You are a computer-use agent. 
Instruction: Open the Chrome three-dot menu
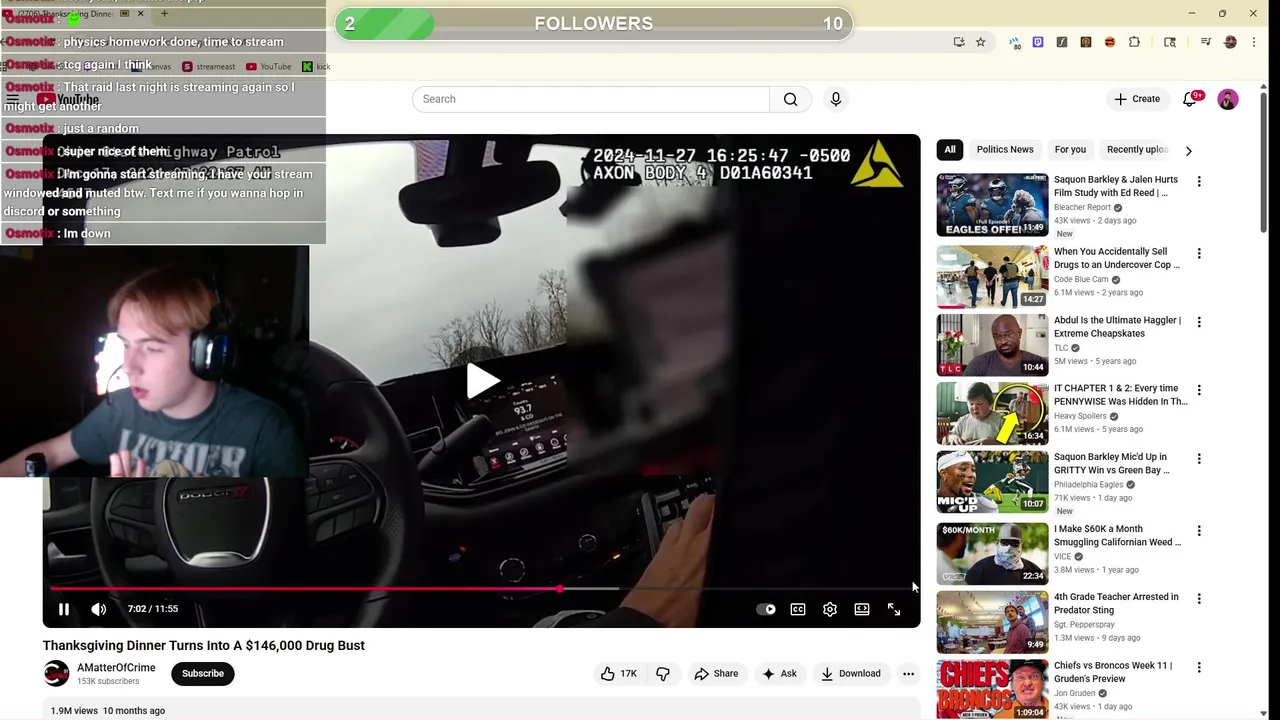tap(1254, 42)
